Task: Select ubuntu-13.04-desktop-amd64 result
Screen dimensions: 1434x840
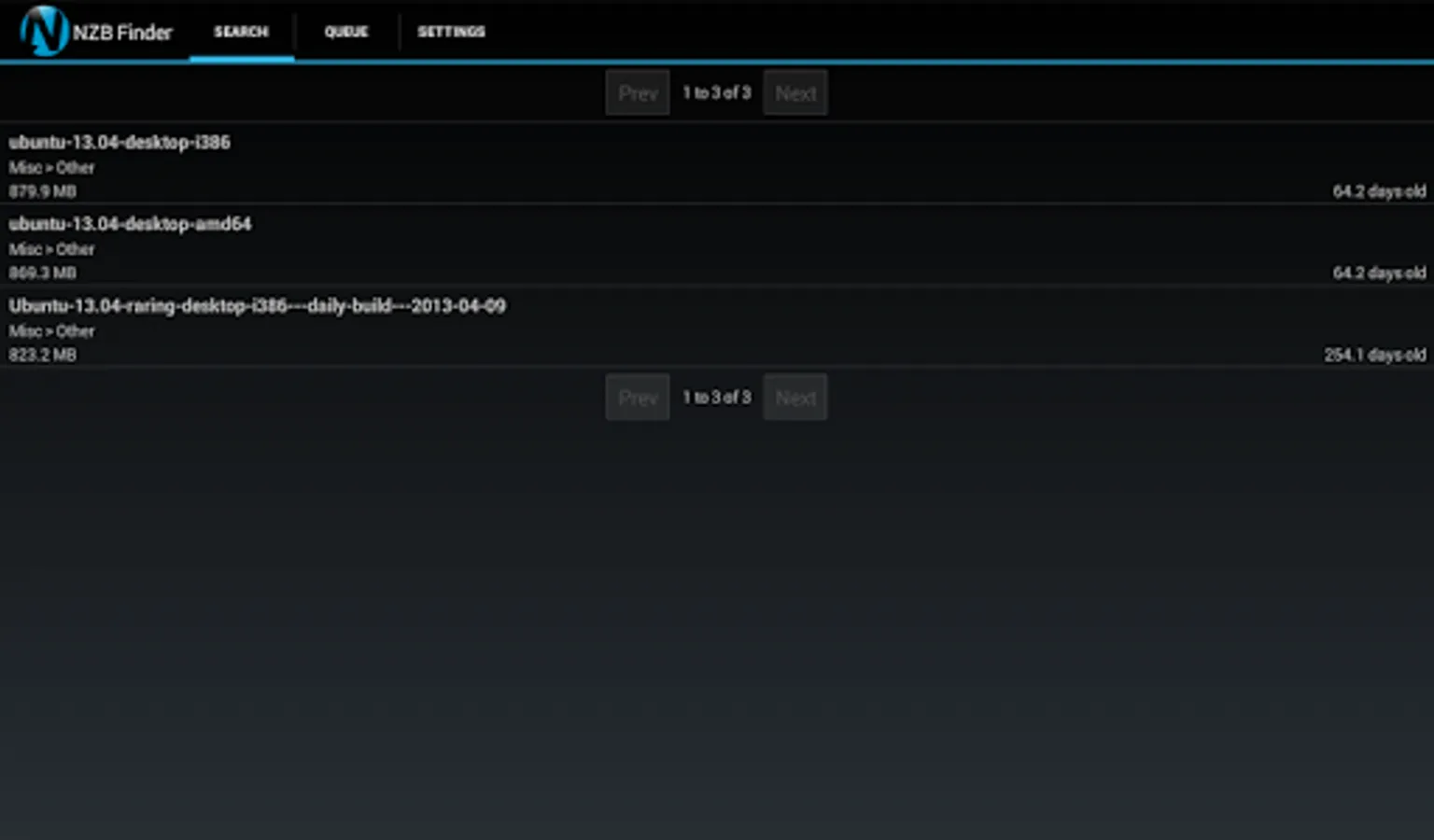Action: pyautogui.click(x=717, y=245)
